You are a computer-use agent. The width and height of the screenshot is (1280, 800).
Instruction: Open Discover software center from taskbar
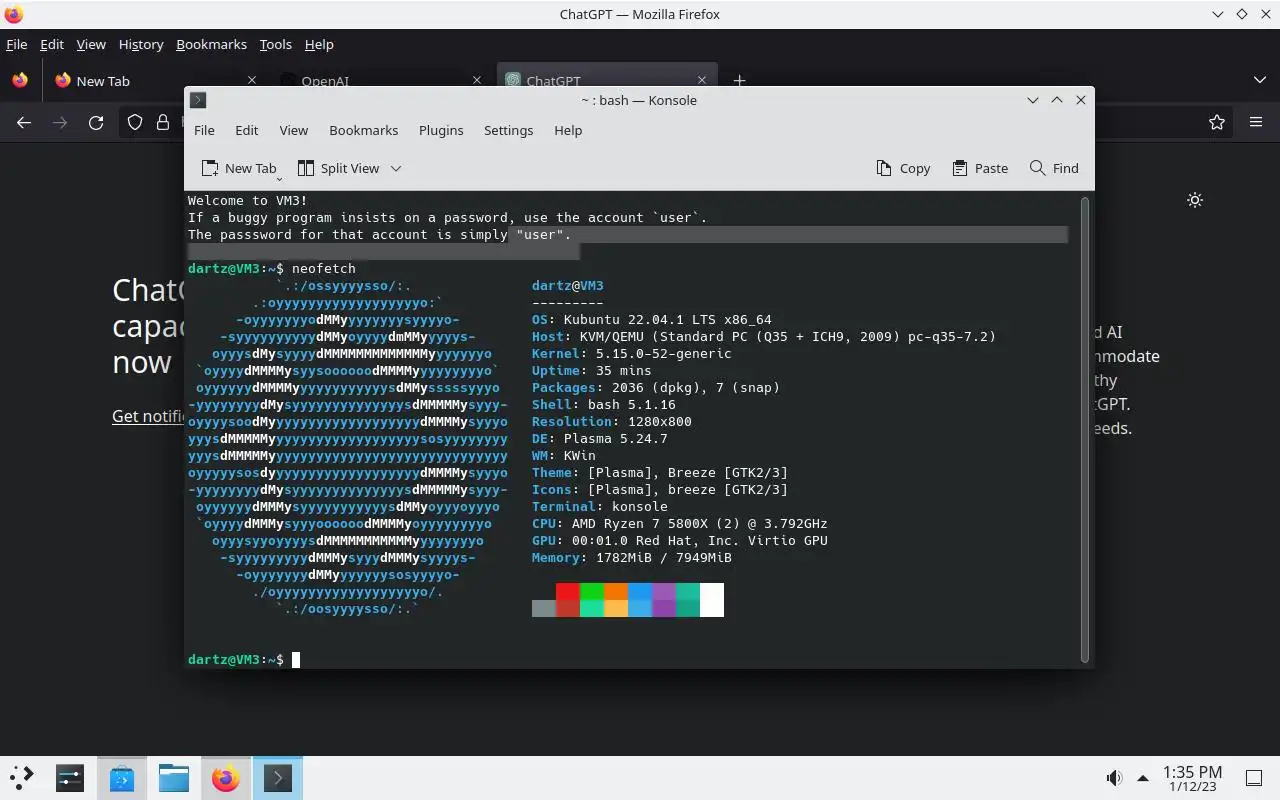tap(121, 777)
